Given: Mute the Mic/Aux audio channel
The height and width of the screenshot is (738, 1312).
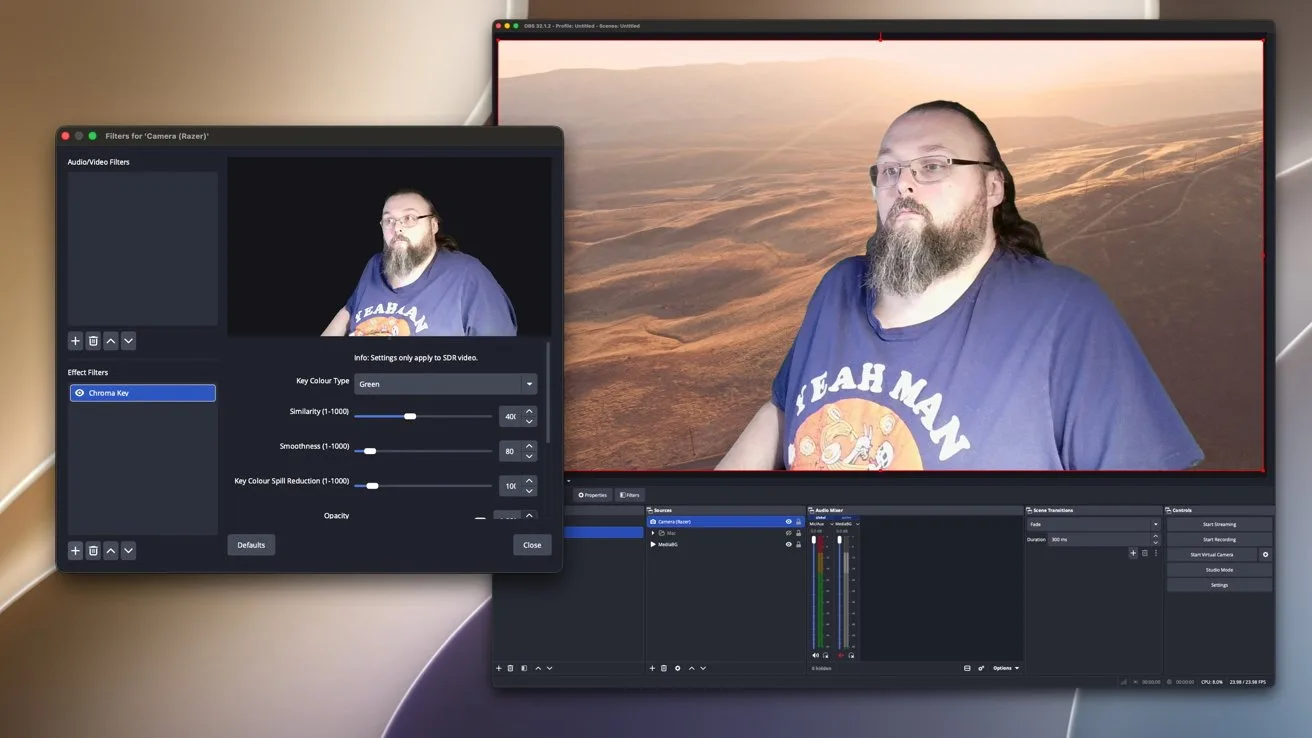Looking at the screenshot, I should pos(815,656).
